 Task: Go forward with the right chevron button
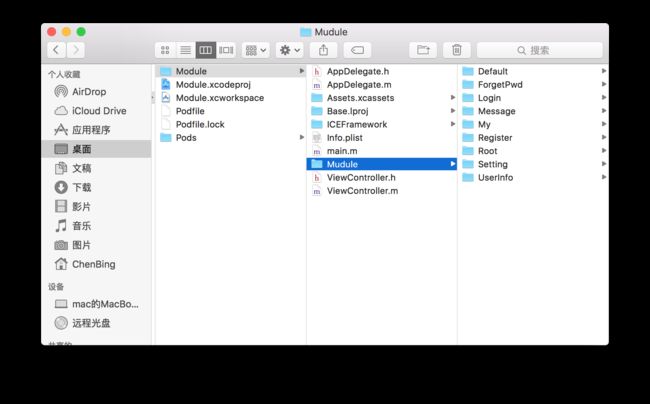tap(75, 50)
